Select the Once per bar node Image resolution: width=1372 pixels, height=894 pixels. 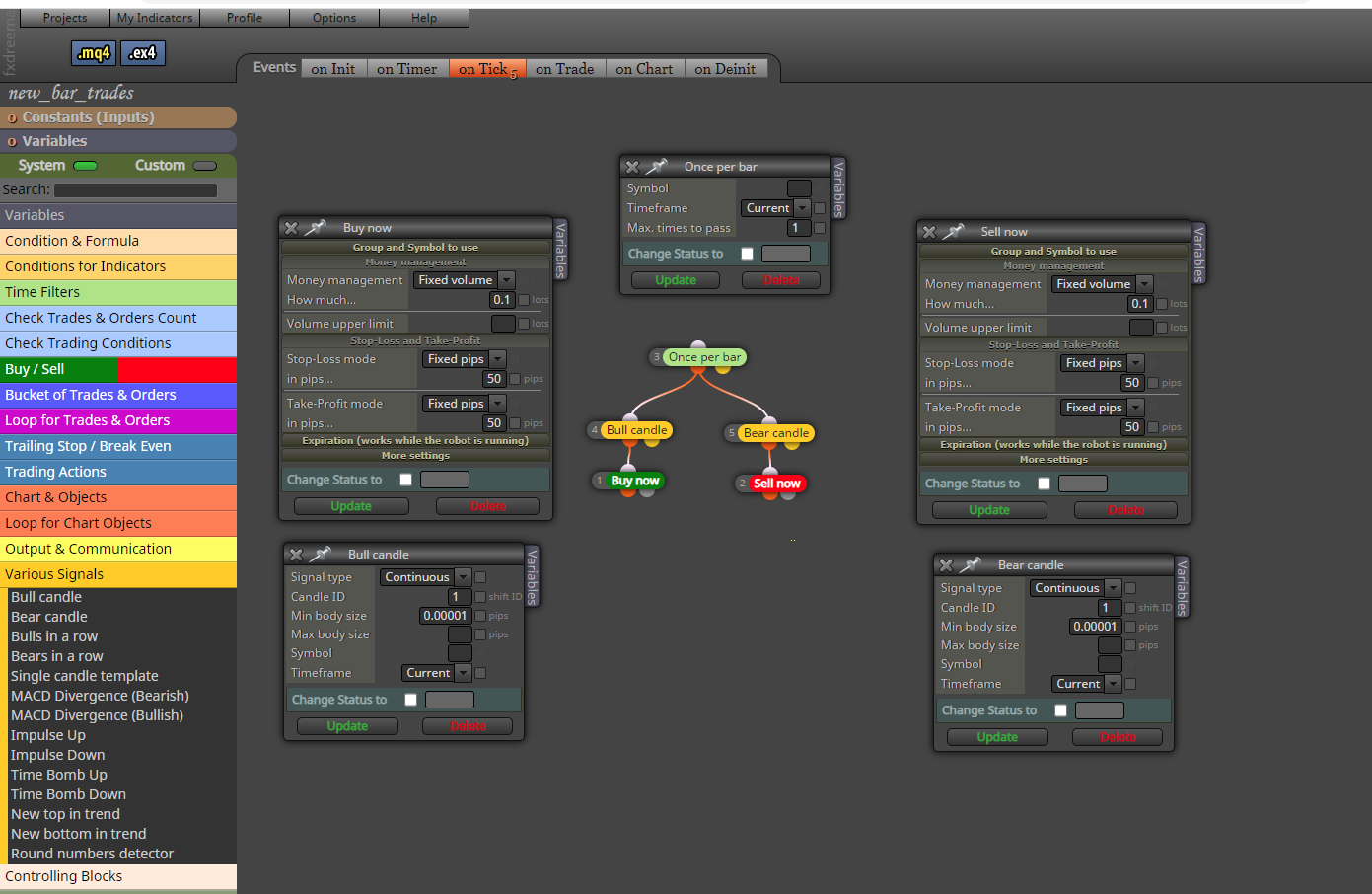tap(704, 357)
